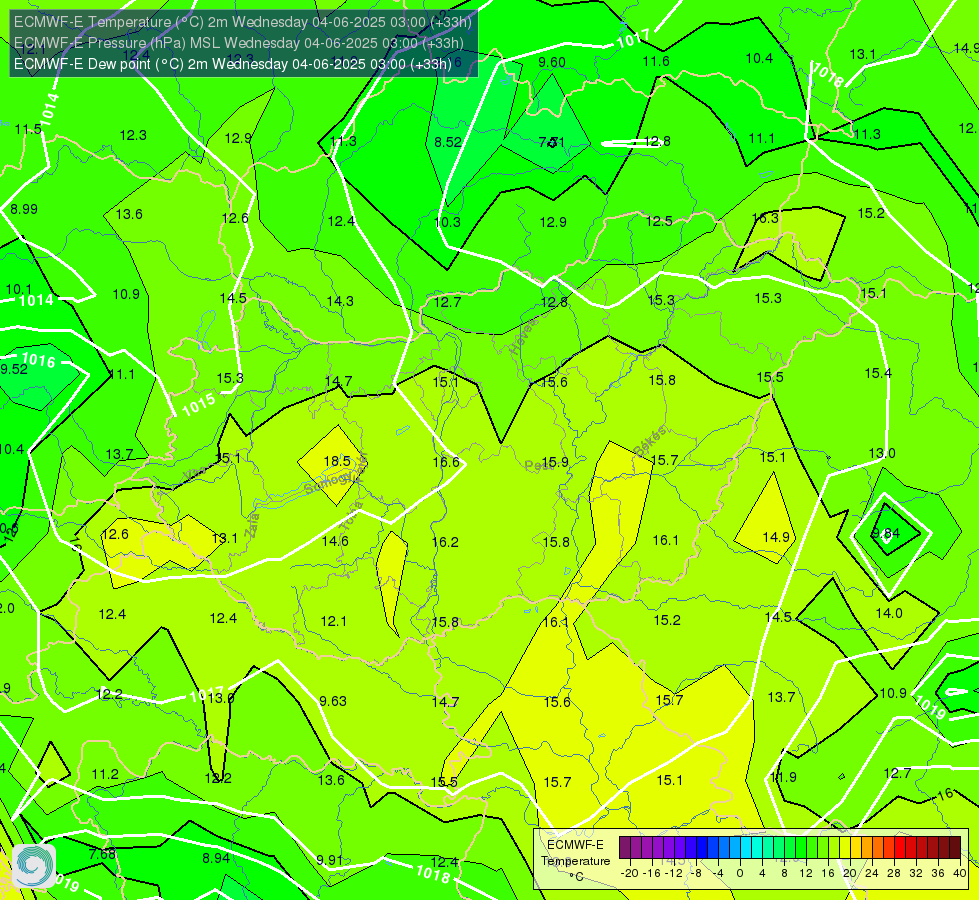This screenshot has width=979, height=900.
Task: Click the swirl logo icon in corner
Action: pos(34,866)
